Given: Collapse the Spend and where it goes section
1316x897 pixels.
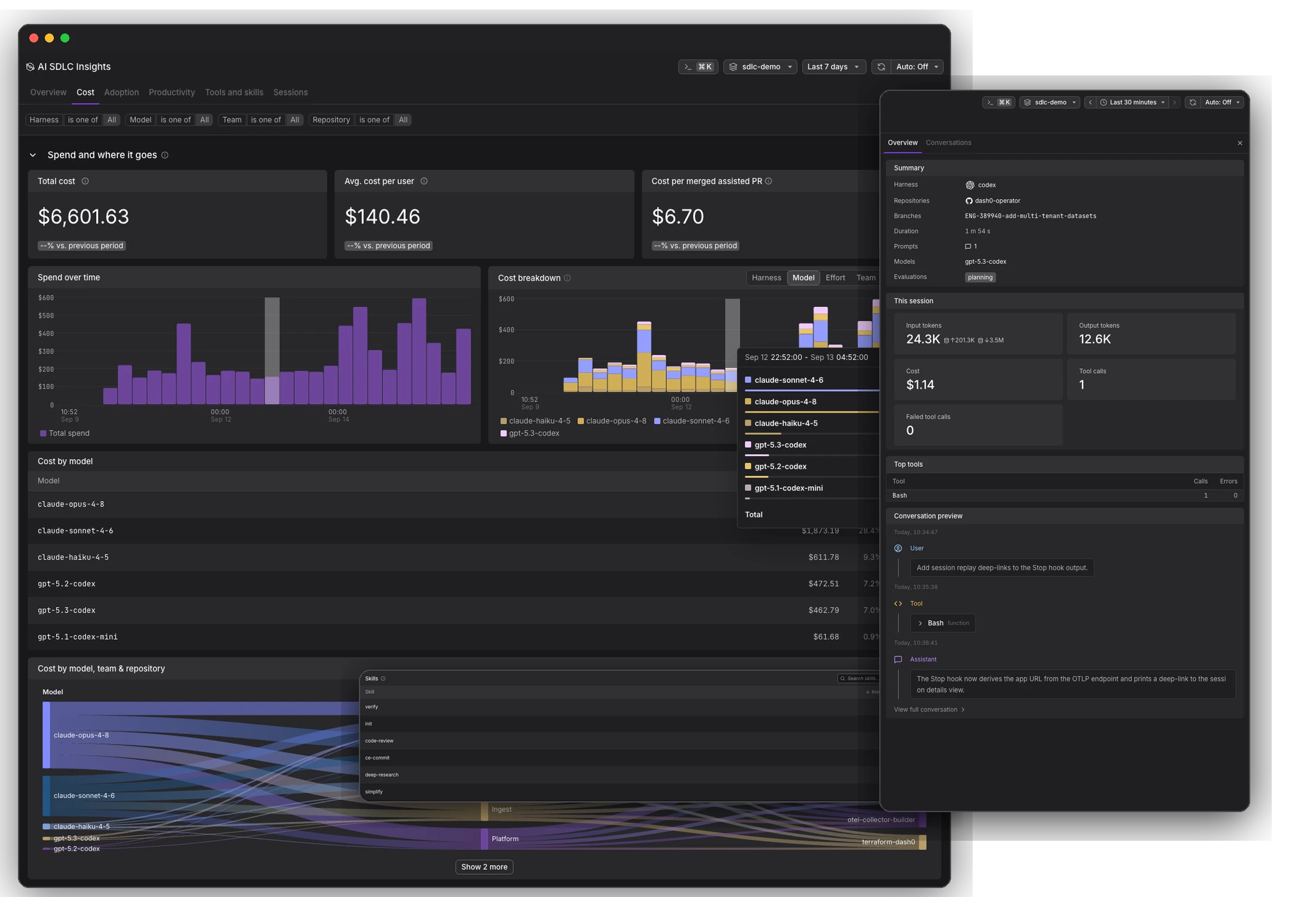Looking at the screenshot, I should coord(33,155).
